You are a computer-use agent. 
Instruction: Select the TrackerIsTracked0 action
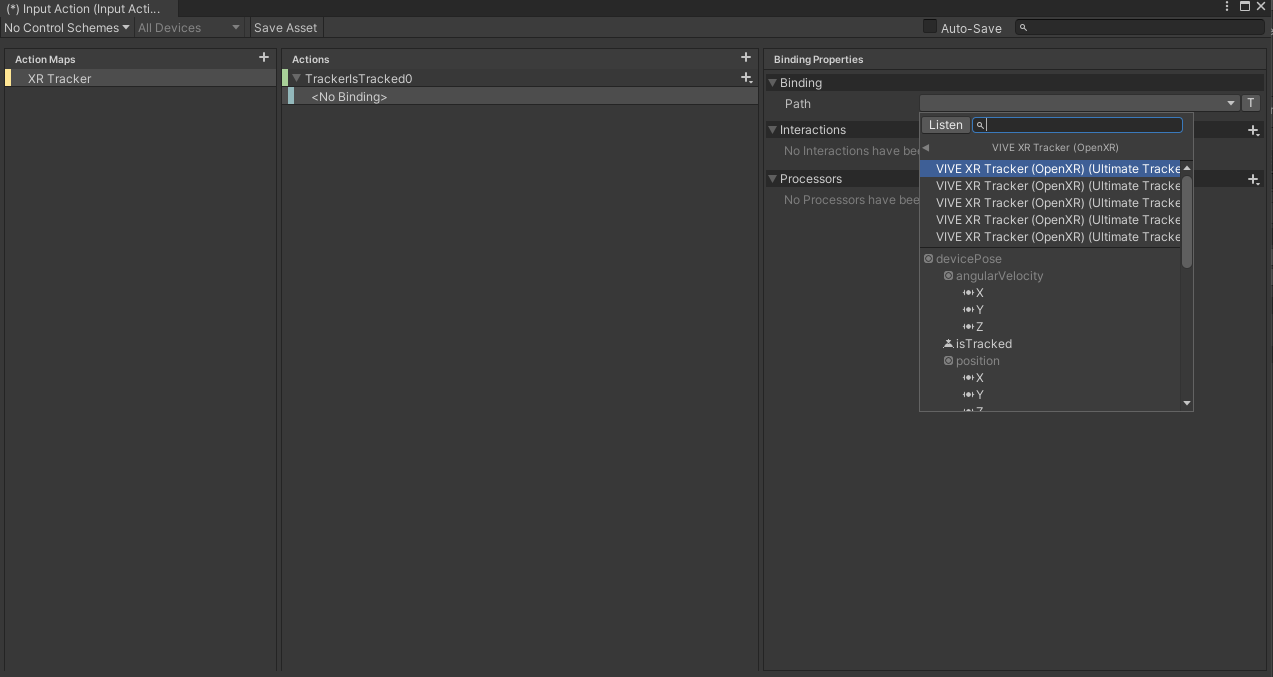tap(520, 78)
